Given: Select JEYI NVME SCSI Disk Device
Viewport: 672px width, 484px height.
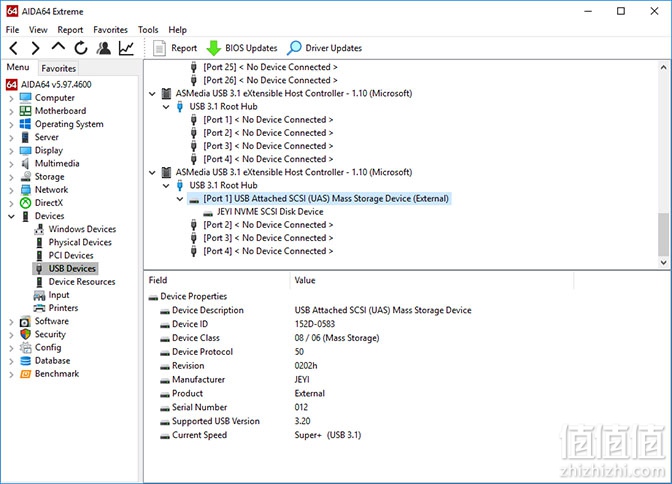Looking at the screenshot, I should (270, 212).
